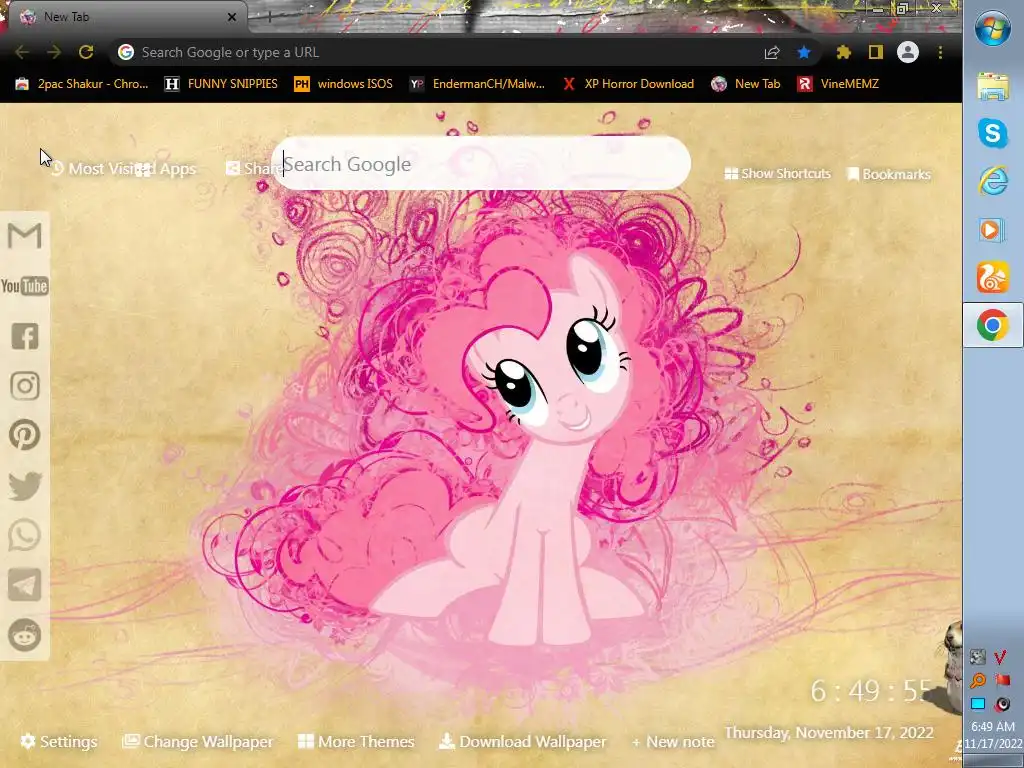Open the windows ISOS bookmark
1024x768 pixels.
pyautogui.click(x=344, y=84)
